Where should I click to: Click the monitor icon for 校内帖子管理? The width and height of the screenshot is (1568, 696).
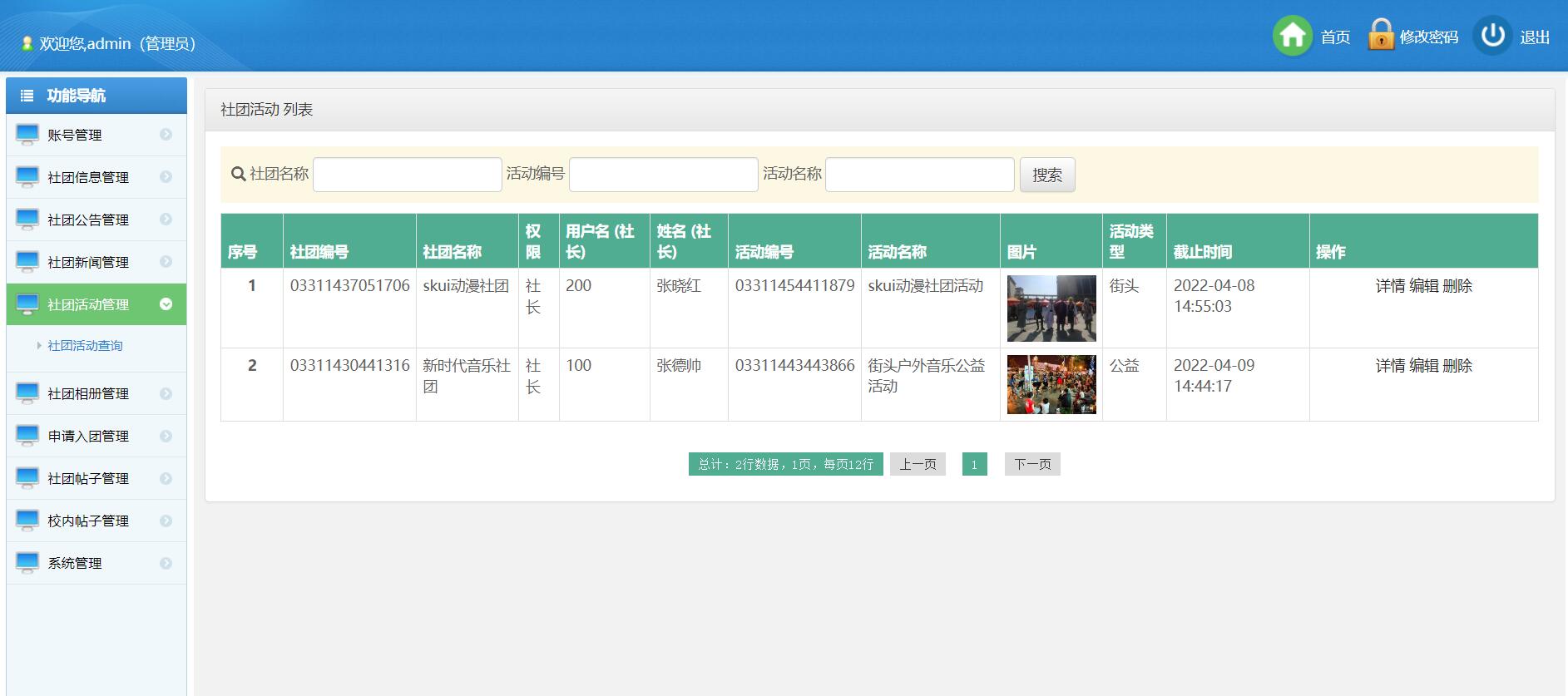[x=27, y=520]
